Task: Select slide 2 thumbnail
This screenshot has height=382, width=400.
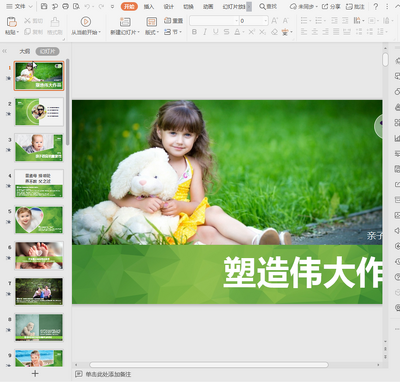Action: click(39, 112)
